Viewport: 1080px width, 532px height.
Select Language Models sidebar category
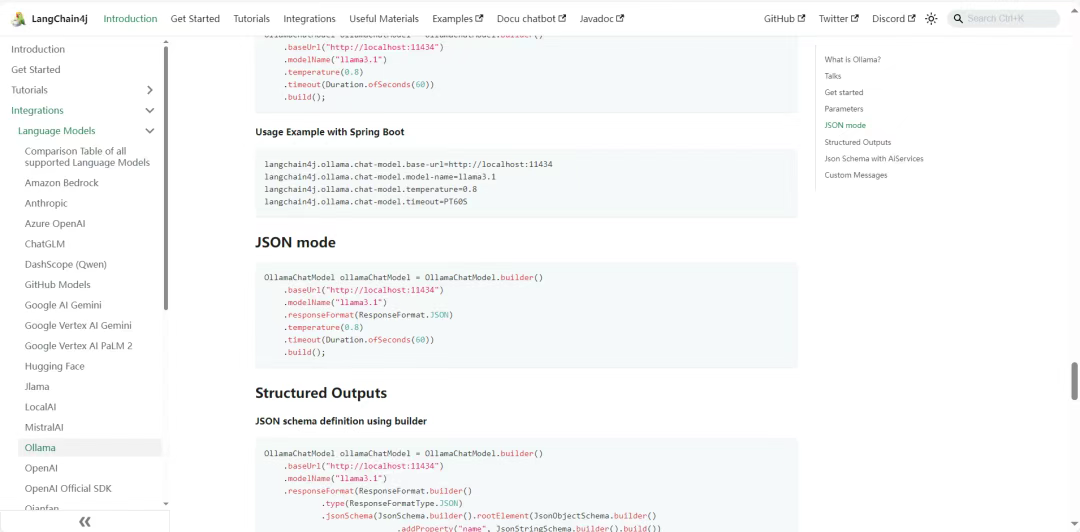(56, 131)
